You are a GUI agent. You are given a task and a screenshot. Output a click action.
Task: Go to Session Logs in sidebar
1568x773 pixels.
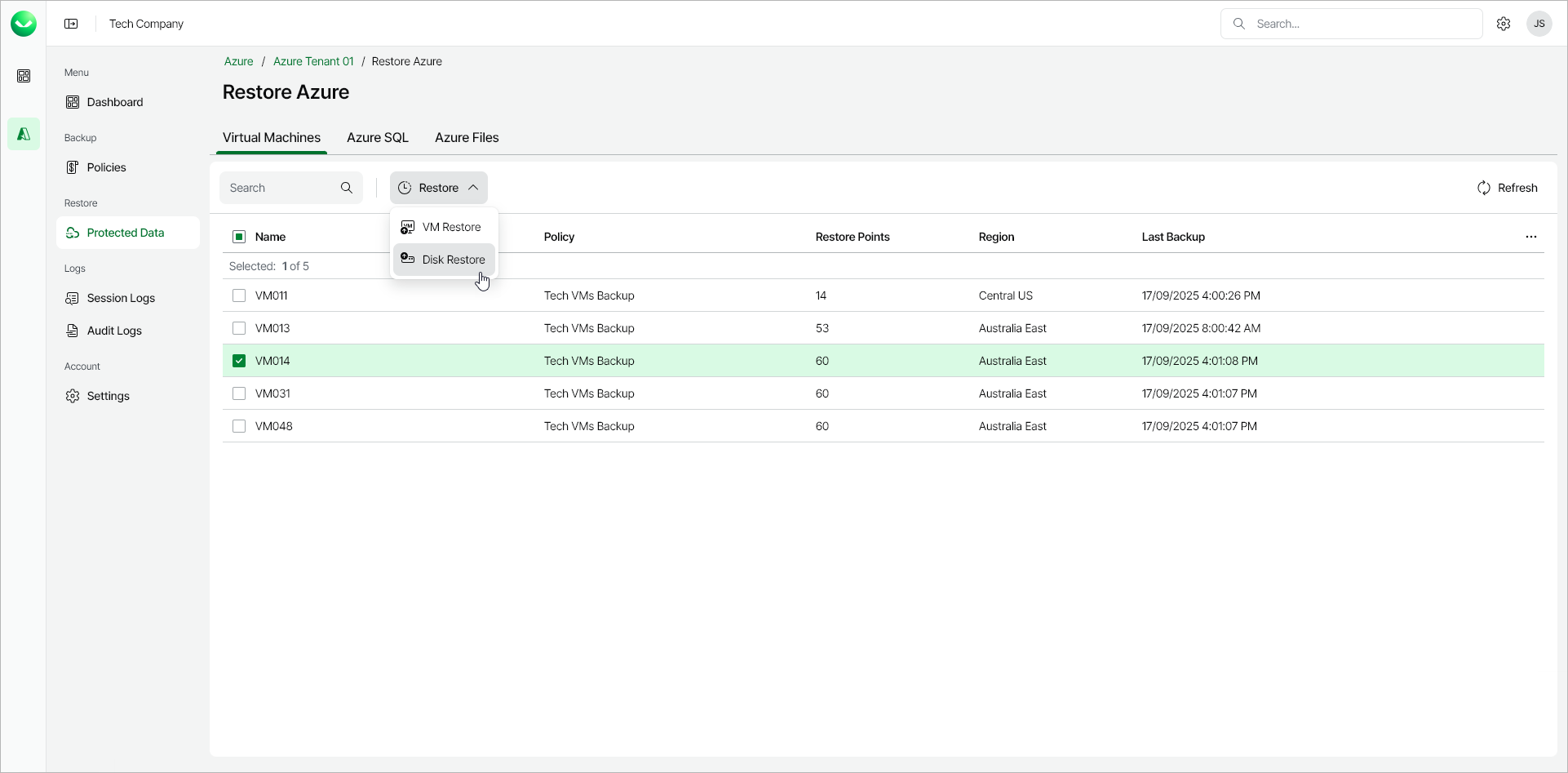tap(121, 298)
